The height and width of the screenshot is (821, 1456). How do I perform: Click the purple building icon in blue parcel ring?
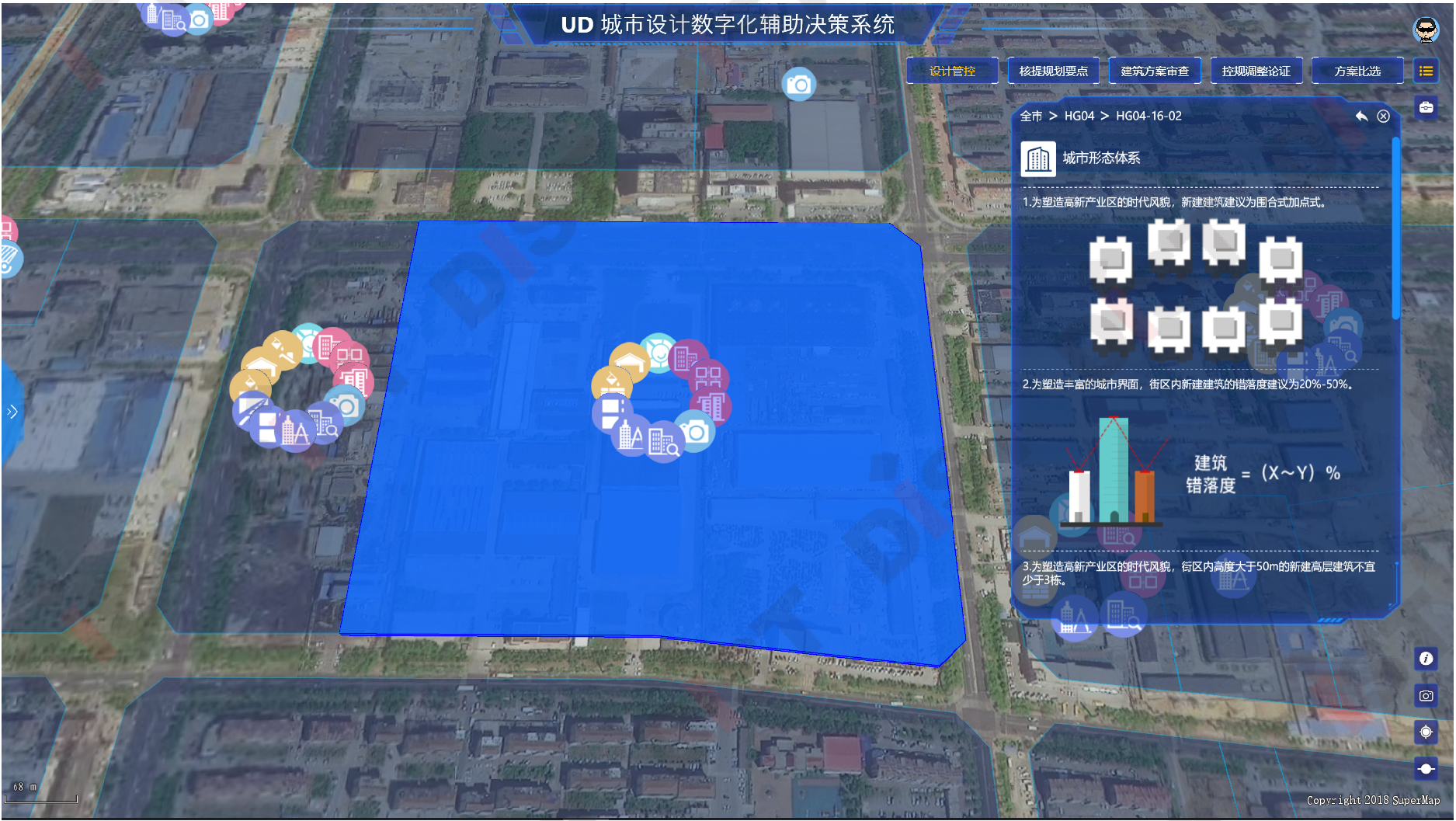pos(687,359)
